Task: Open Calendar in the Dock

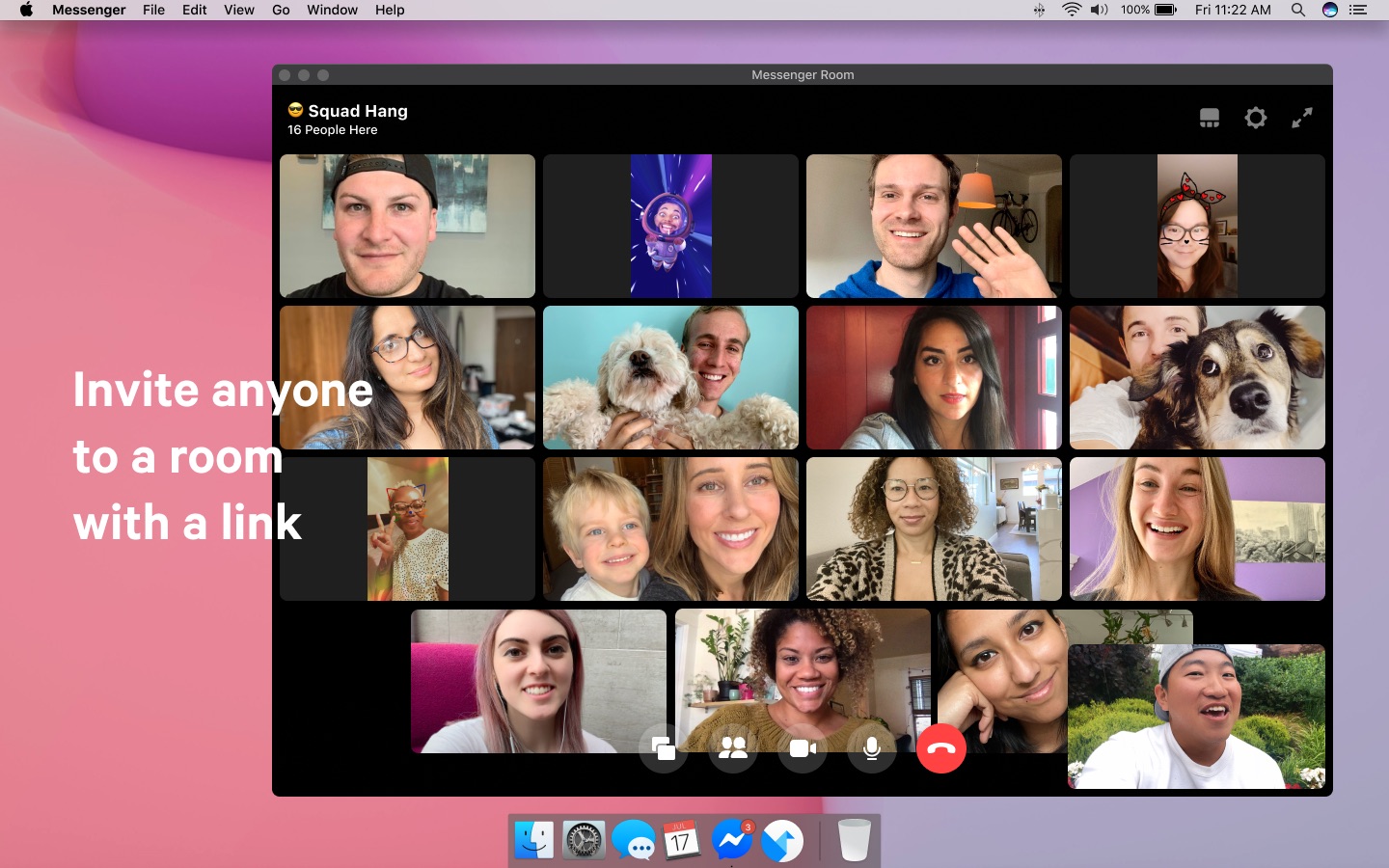Action: point(682,840)
